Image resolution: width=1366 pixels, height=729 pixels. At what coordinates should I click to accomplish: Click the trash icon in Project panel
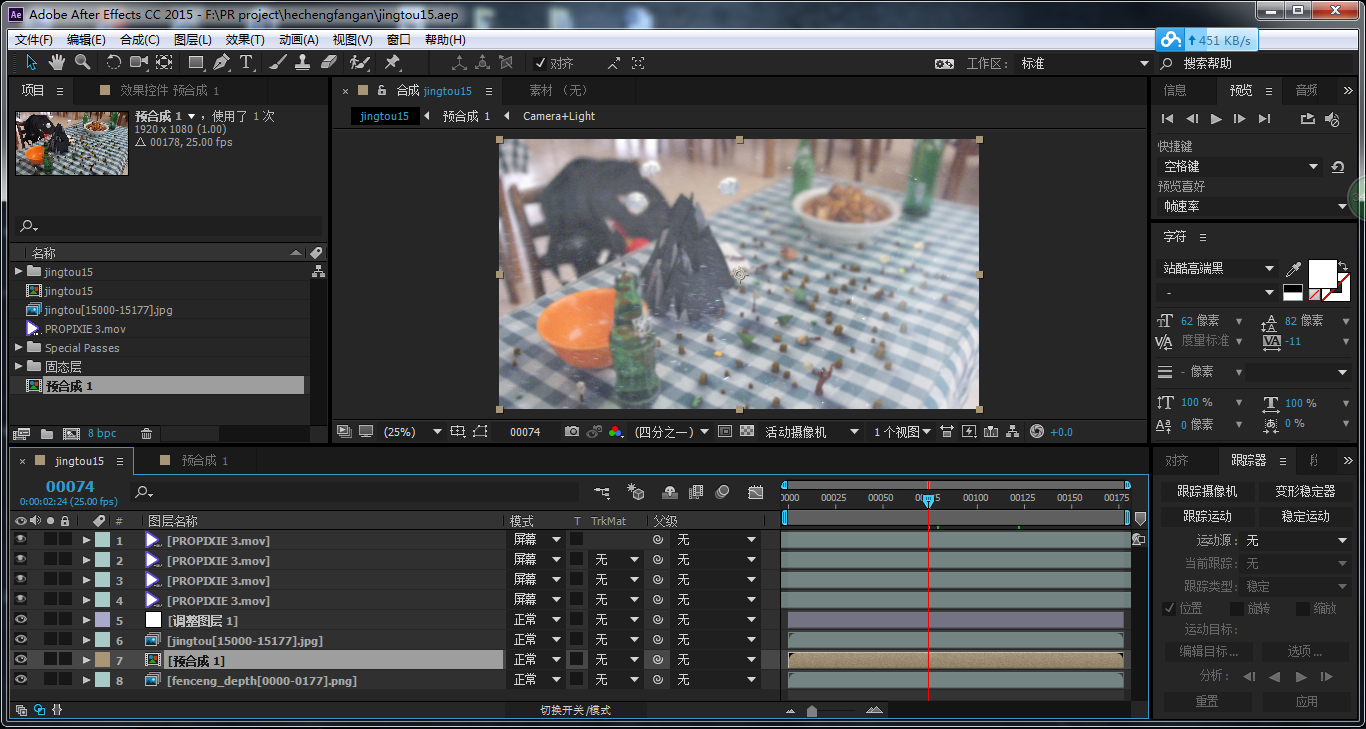pos(146,434)
